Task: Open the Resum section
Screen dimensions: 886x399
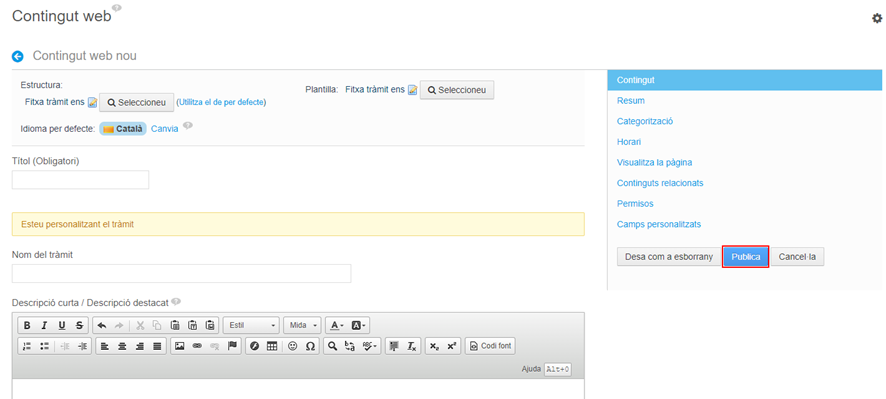Action: pyautogui.click(x=631, y=101)
